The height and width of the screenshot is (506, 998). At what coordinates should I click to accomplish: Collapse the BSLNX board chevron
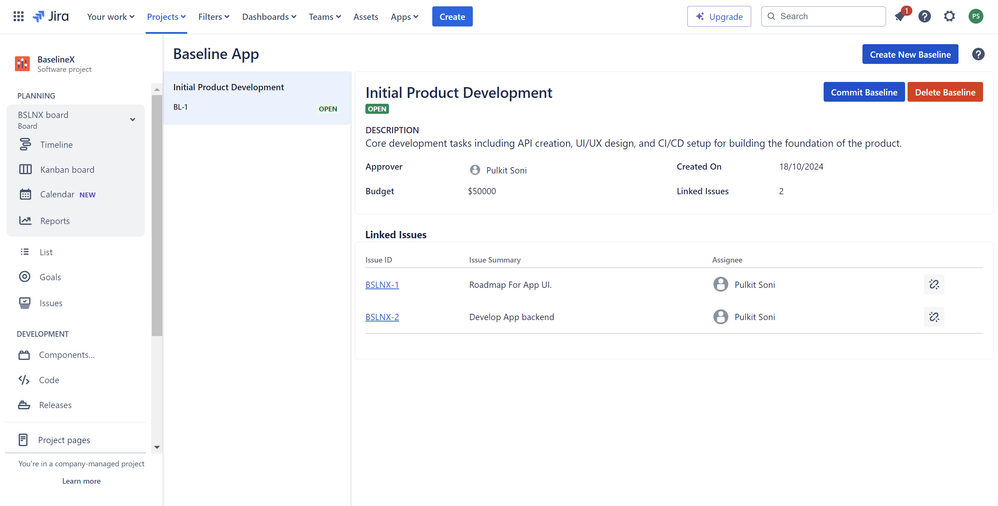[x=132, y=120]
